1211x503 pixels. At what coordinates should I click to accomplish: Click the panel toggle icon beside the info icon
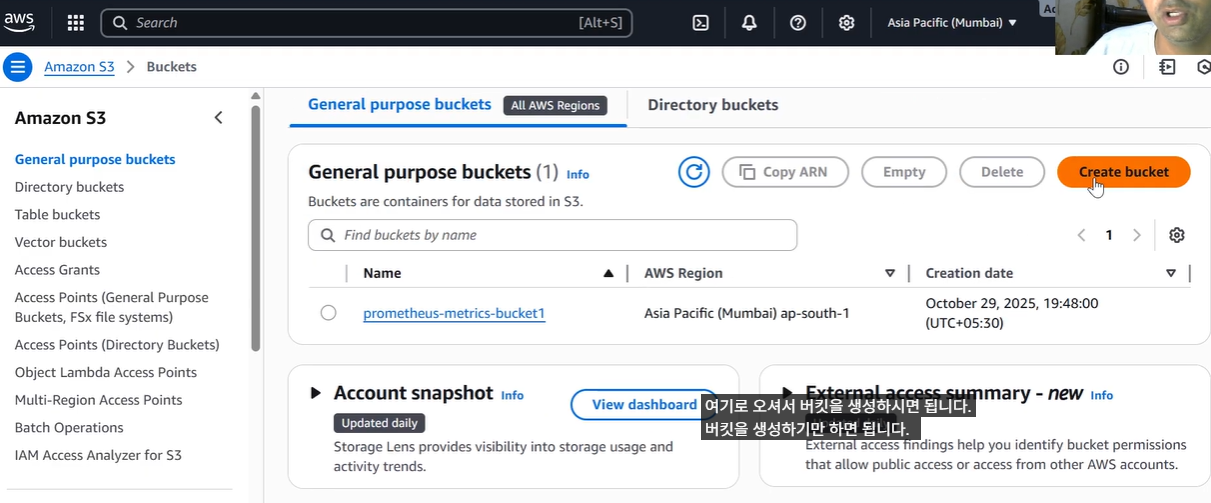1167,67
